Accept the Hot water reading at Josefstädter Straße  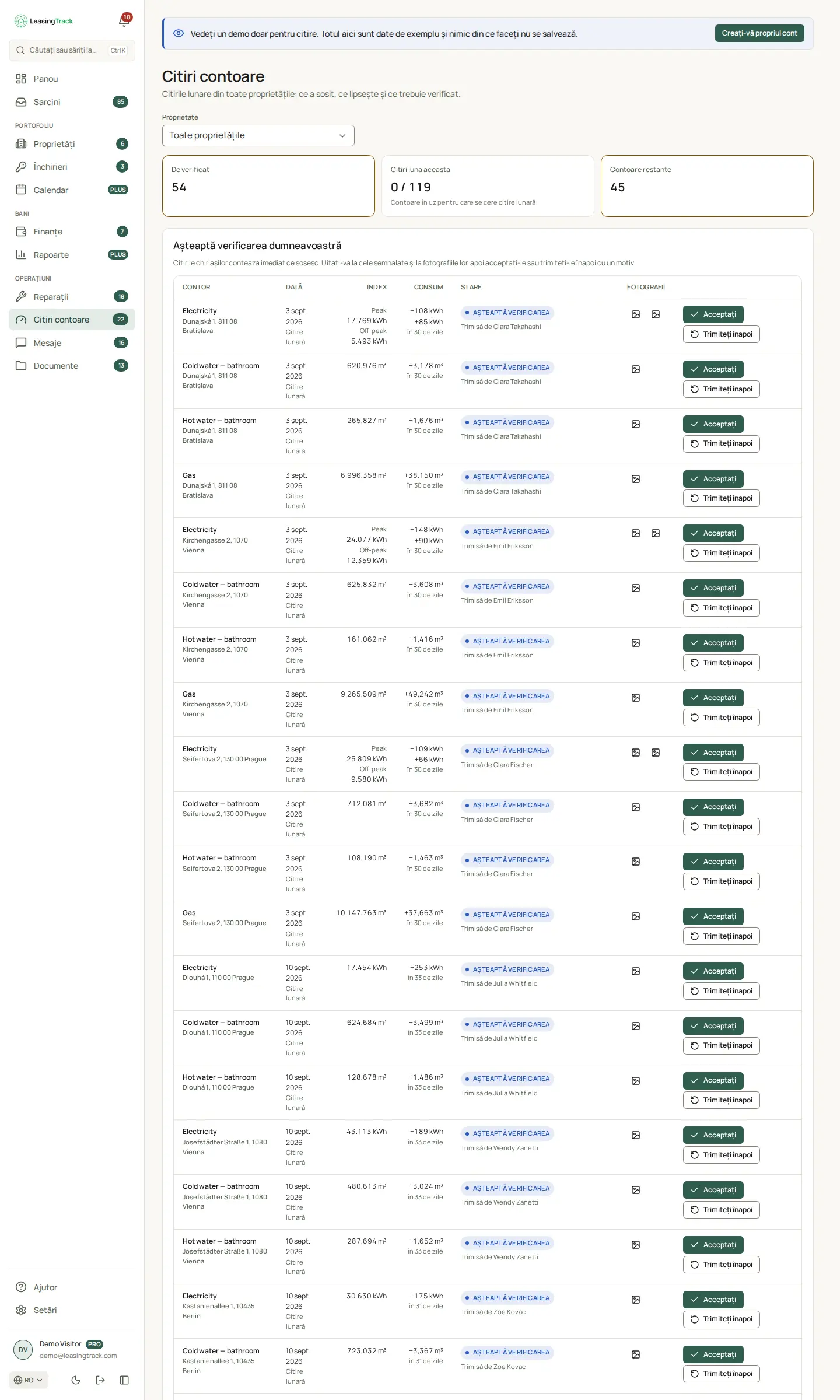click(713, 1245)
